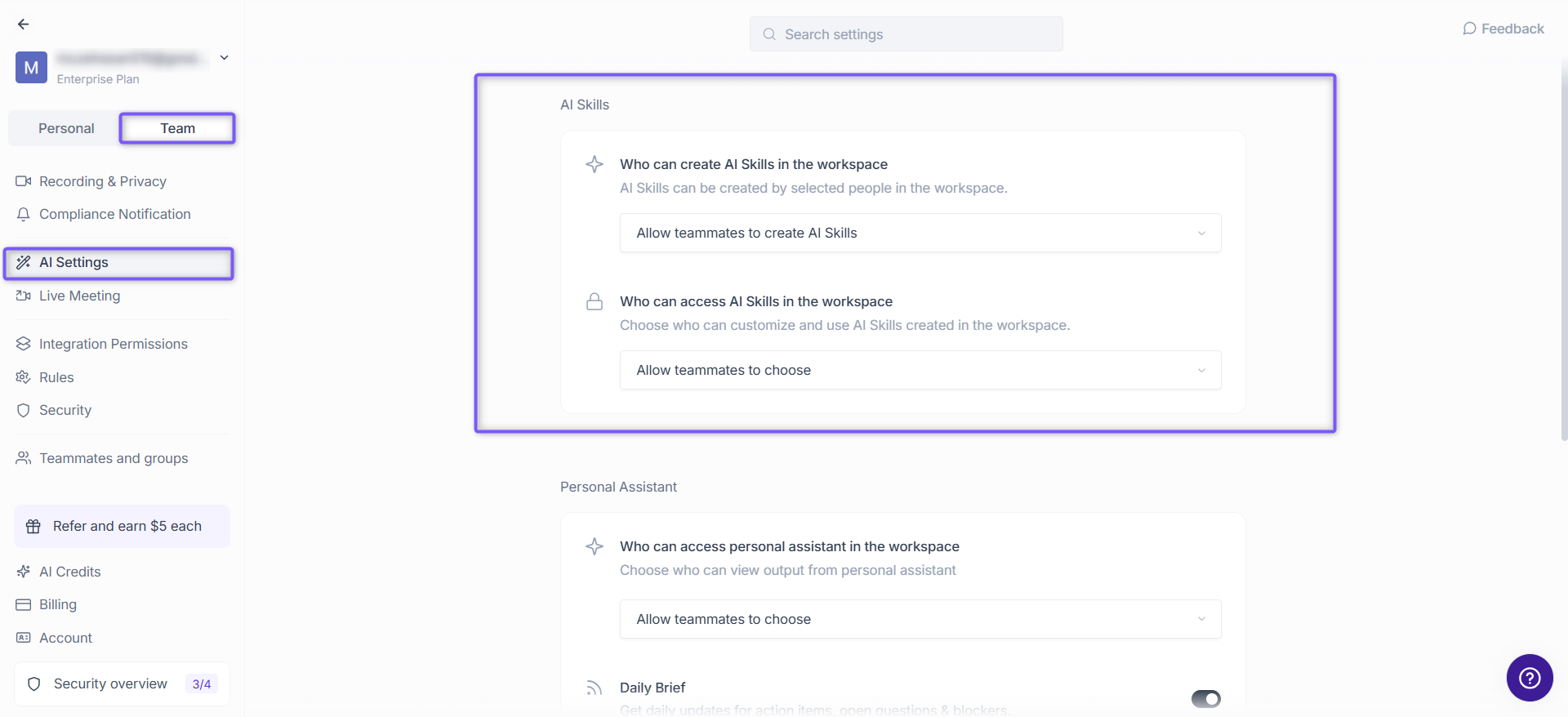This screenshot has width=1568, height=717.
Task: Click the Security shield icon in sidebar
Action: tap(24, 410)
